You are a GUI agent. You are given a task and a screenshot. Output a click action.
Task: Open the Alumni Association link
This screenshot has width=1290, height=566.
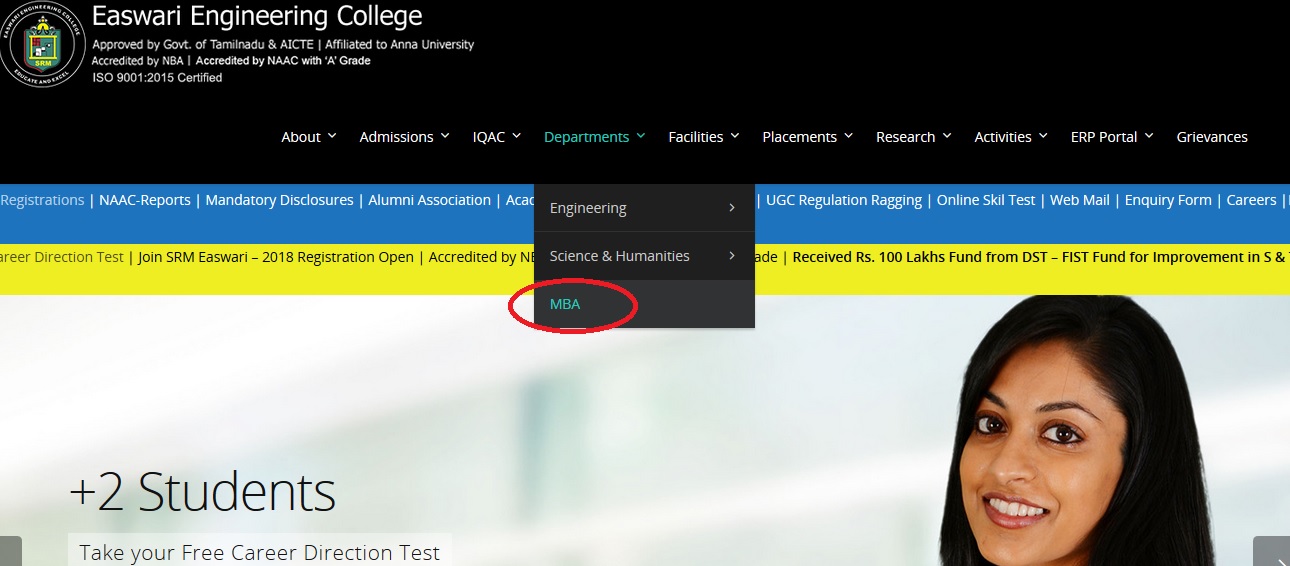click(429, 200)
